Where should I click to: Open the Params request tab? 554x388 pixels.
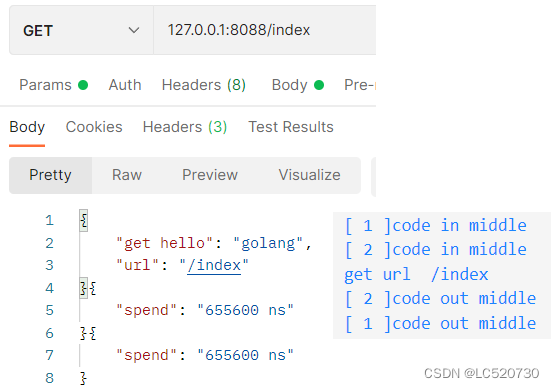pos(53,85)
